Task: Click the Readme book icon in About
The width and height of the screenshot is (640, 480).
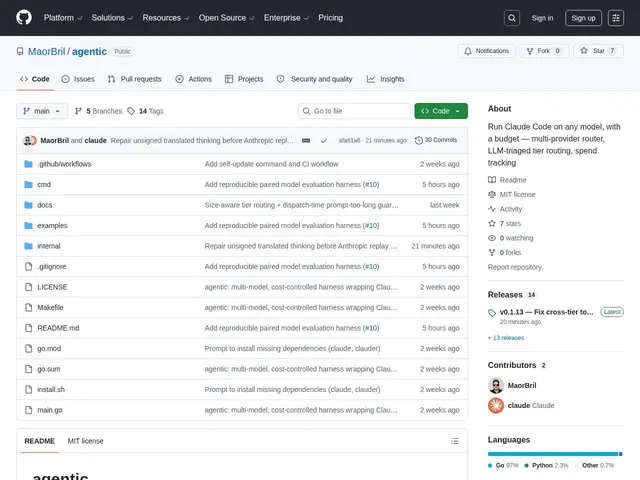Action: point(492,180)
